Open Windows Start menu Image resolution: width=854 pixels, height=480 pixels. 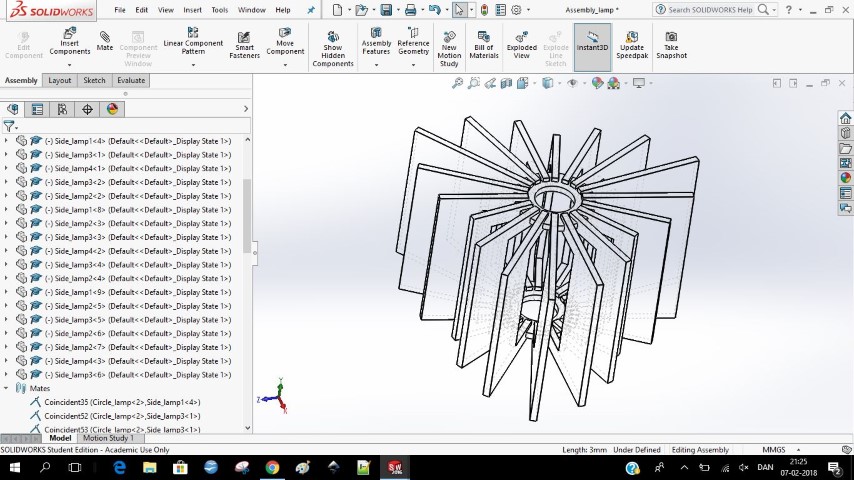(15, 467)
